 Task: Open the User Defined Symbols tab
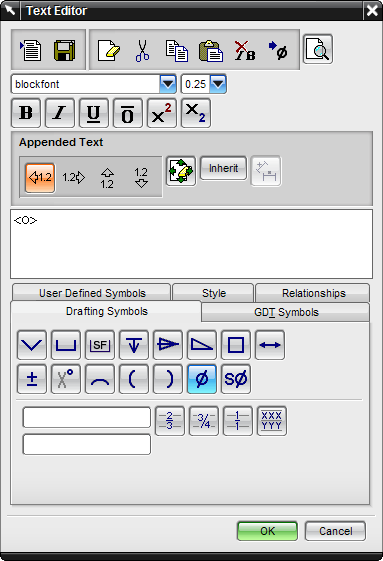click(92, 293)
